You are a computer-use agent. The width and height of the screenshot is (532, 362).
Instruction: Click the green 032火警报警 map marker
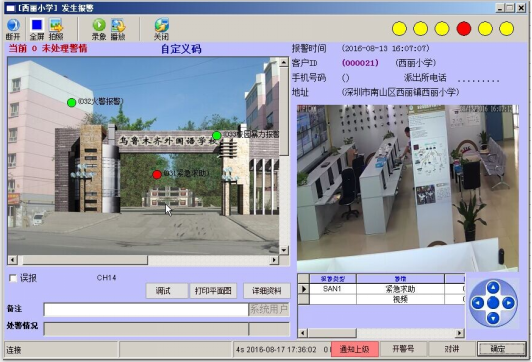[x=71, y=102]
